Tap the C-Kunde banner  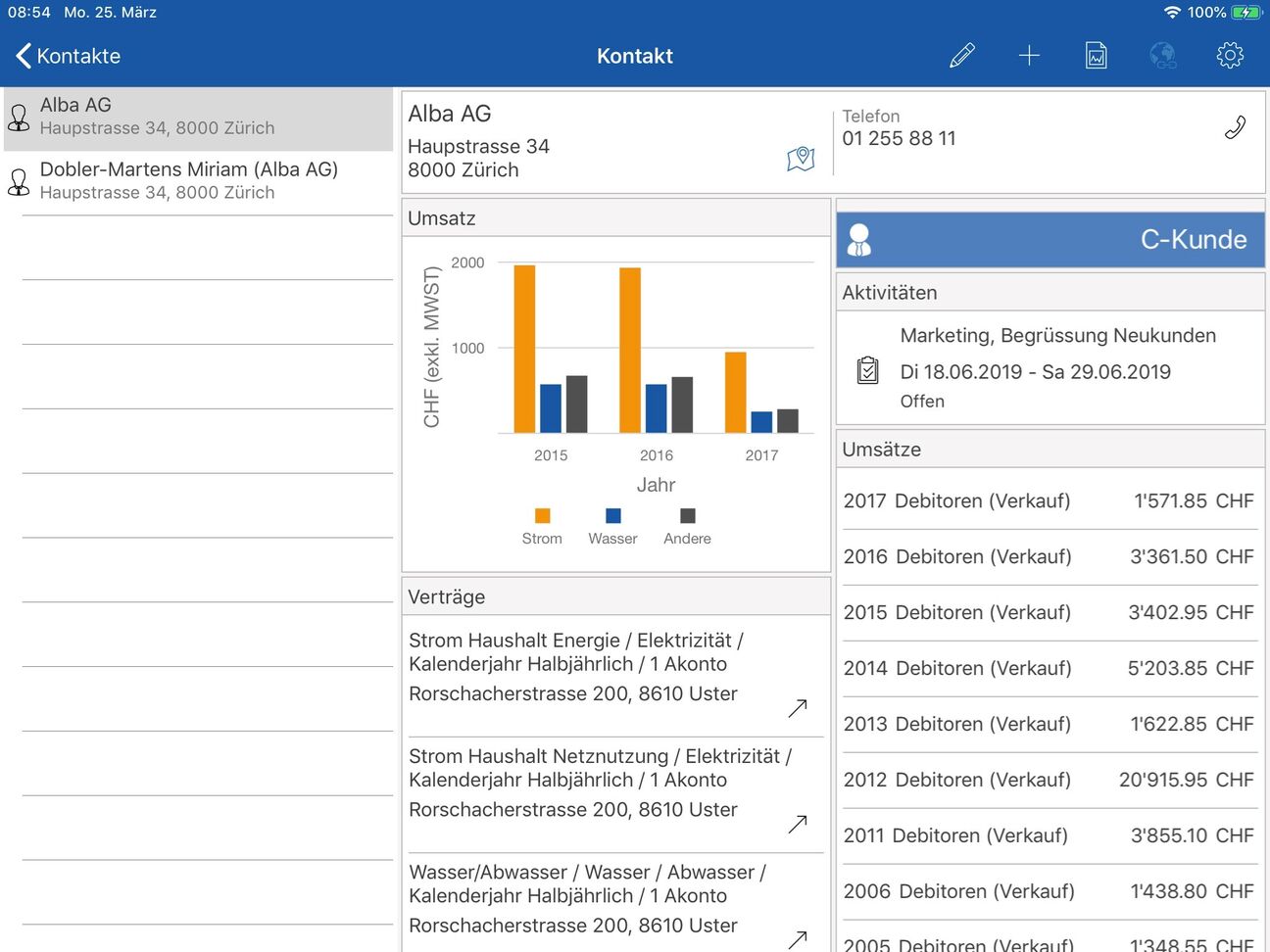click(1050, 240)
